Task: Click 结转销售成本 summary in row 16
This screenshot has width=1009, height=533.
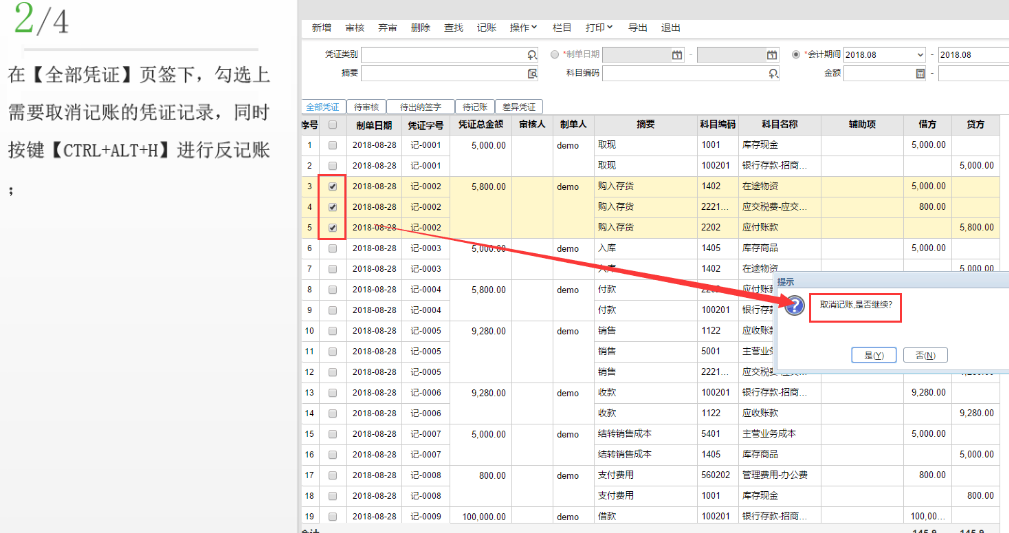Action: [625, 454]
